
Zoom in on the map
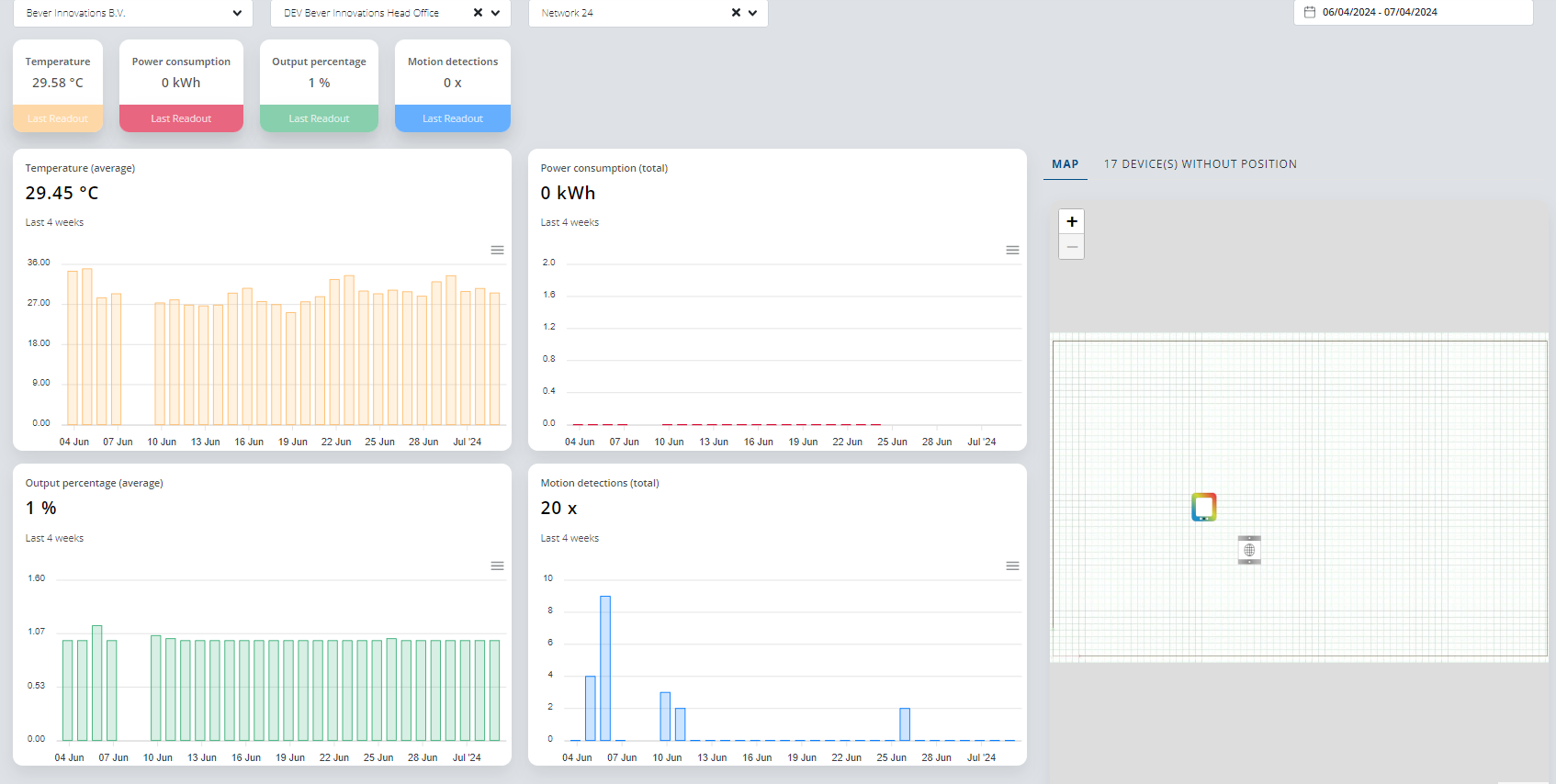point(1071,221)
